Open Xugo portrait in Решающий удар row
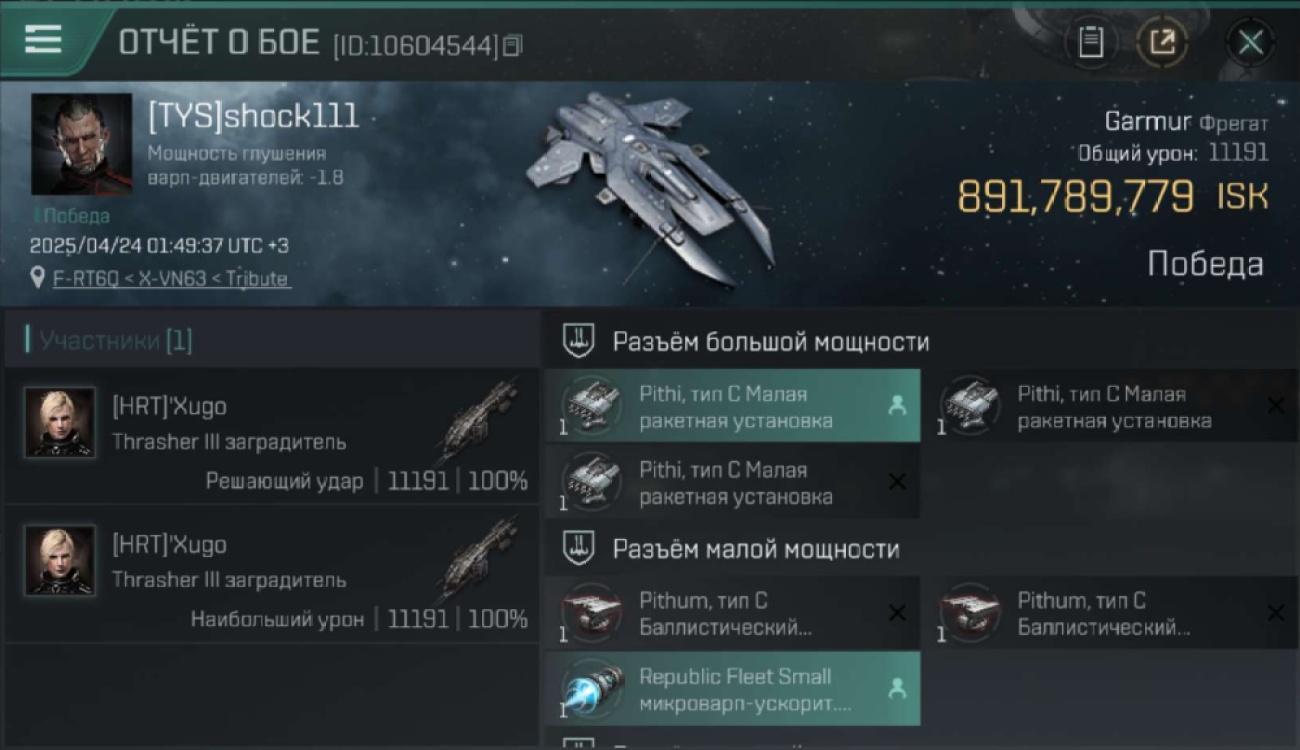The image size is (1300, 750). [60, 422]
